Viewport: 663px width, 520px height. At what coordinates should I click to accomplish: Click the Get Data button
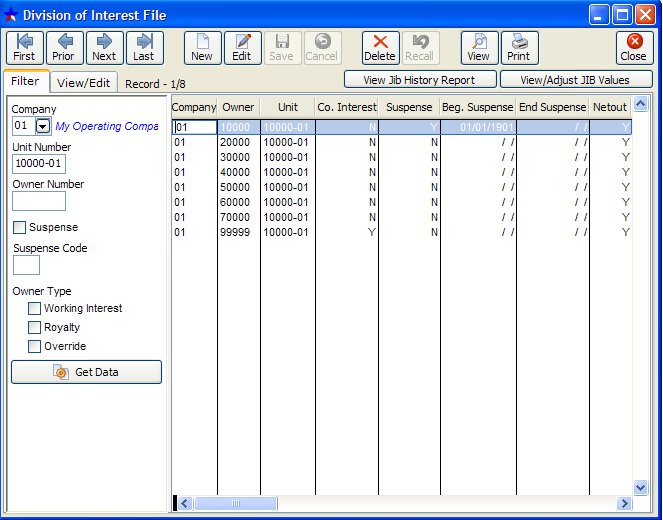[x=86, y=372]
